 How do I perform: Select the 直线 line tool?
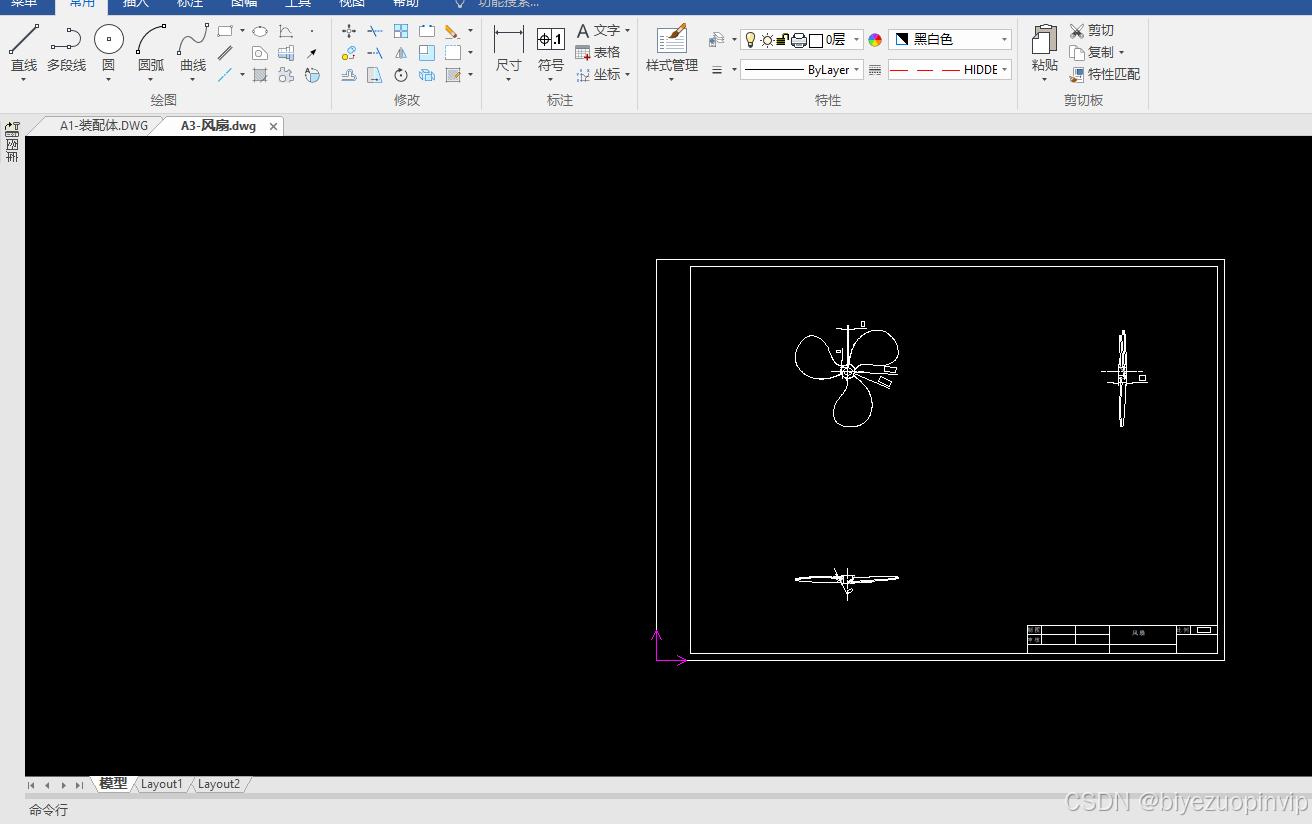23,50
